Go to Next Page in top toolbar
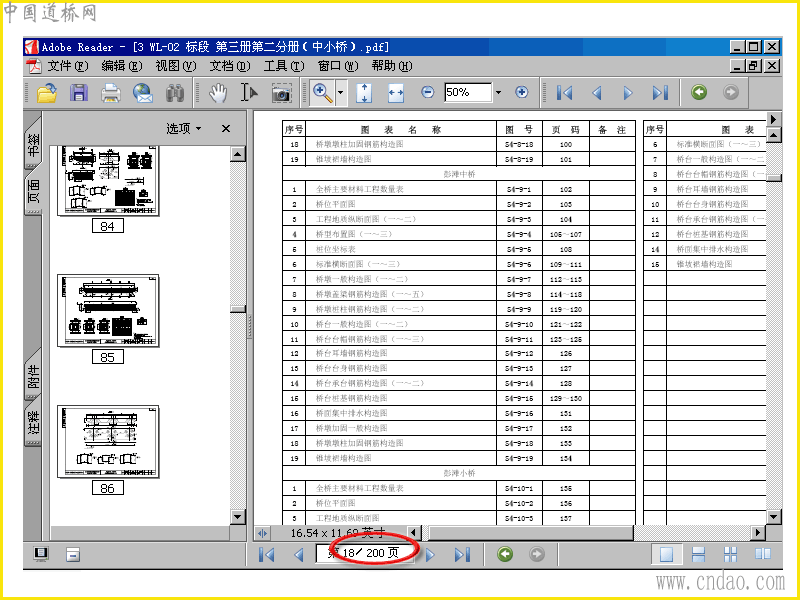Screen dimensions: 800x600 coord(628,92)
